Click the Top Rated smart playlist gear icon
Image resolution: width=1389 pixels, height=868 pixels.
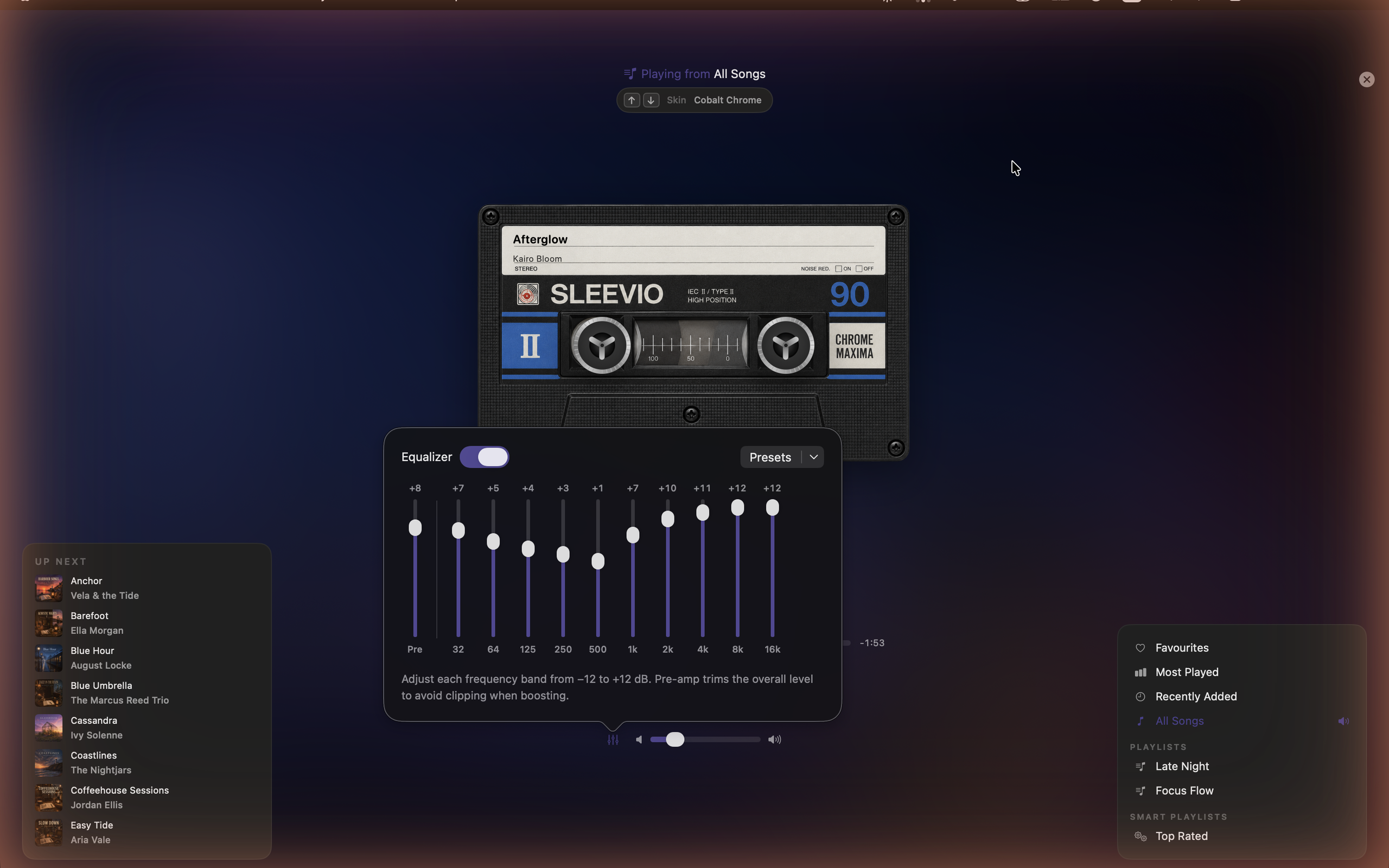tap(1140, 837)
